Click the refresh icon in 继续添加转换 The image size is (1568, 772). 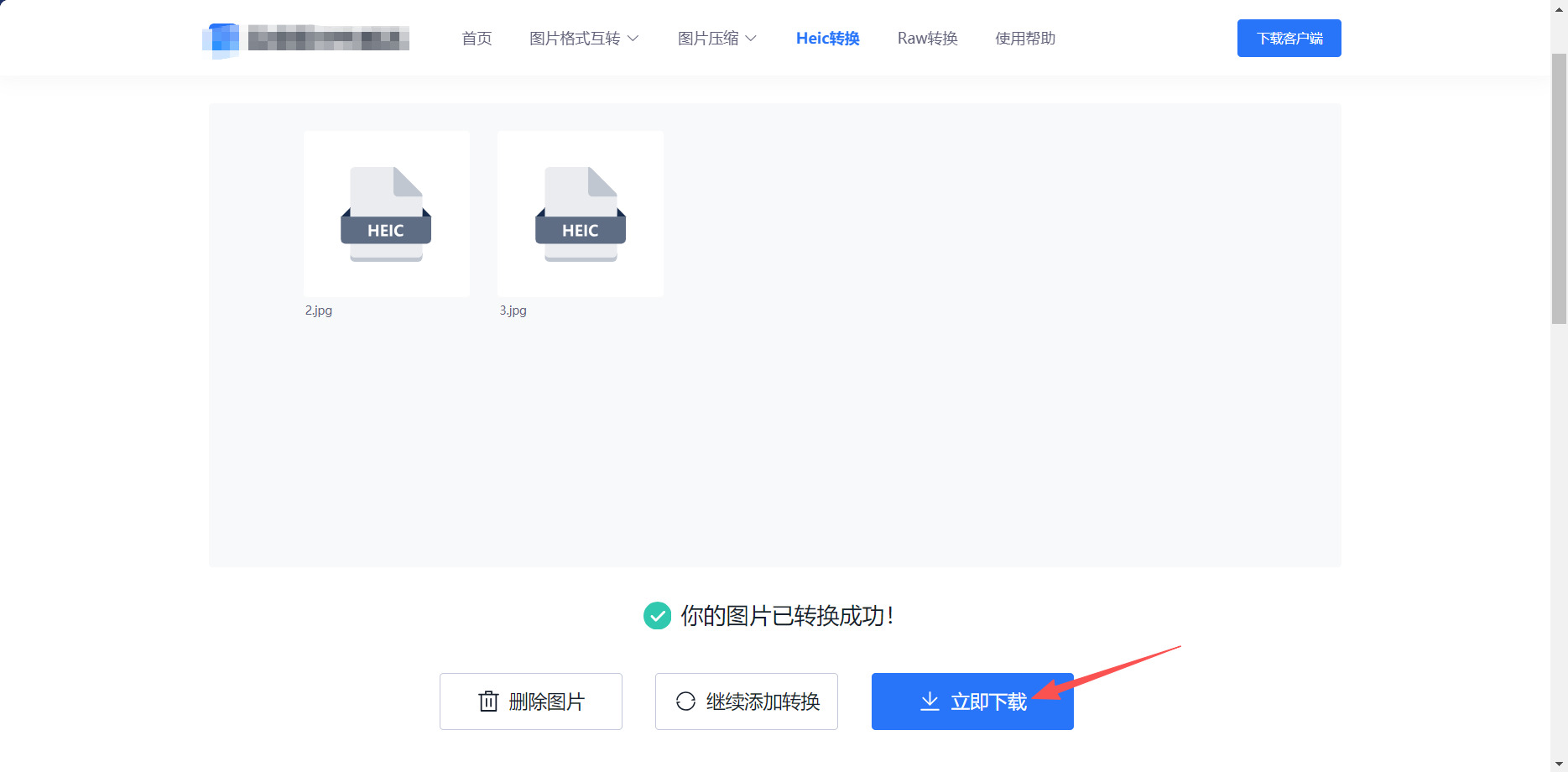[685, 702]
